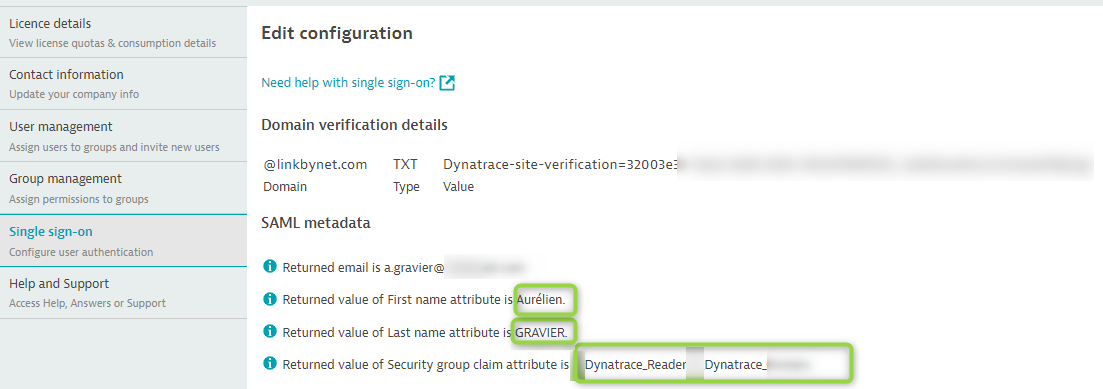Screen dimensions: 1103x389
Task: Select Group management in sidebar
Action: [x=123, y=188]
